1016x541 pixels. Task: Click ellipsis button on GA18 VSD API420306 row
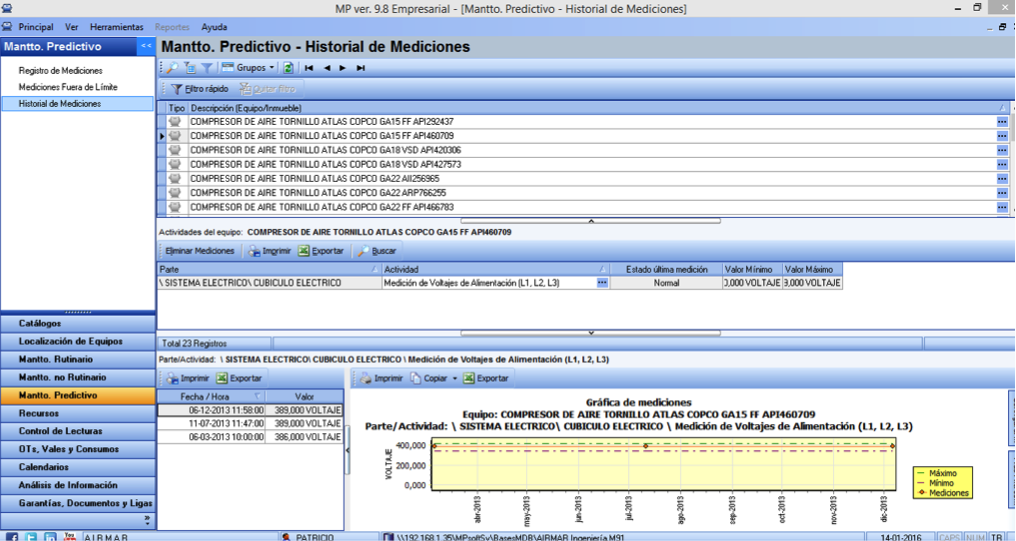tap(1002, 150)
